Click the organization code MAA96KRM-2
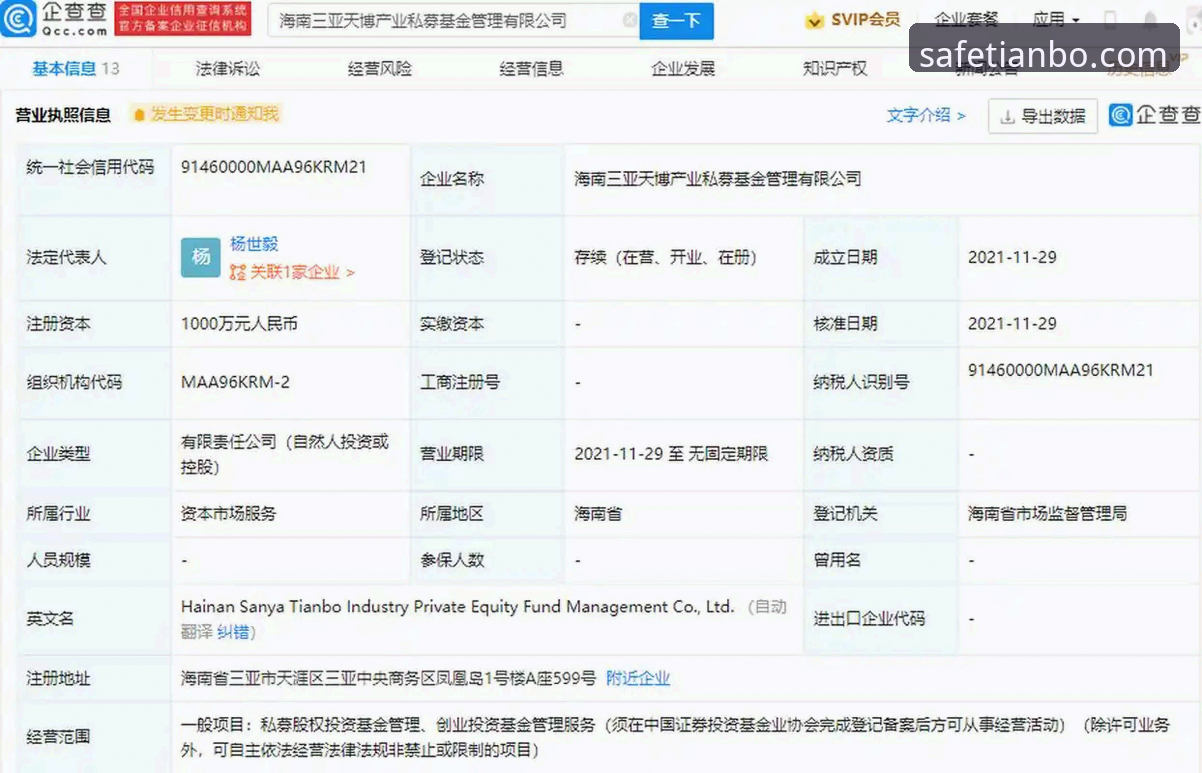Viewport: 1202px width, 773px height. coord(235,382)
